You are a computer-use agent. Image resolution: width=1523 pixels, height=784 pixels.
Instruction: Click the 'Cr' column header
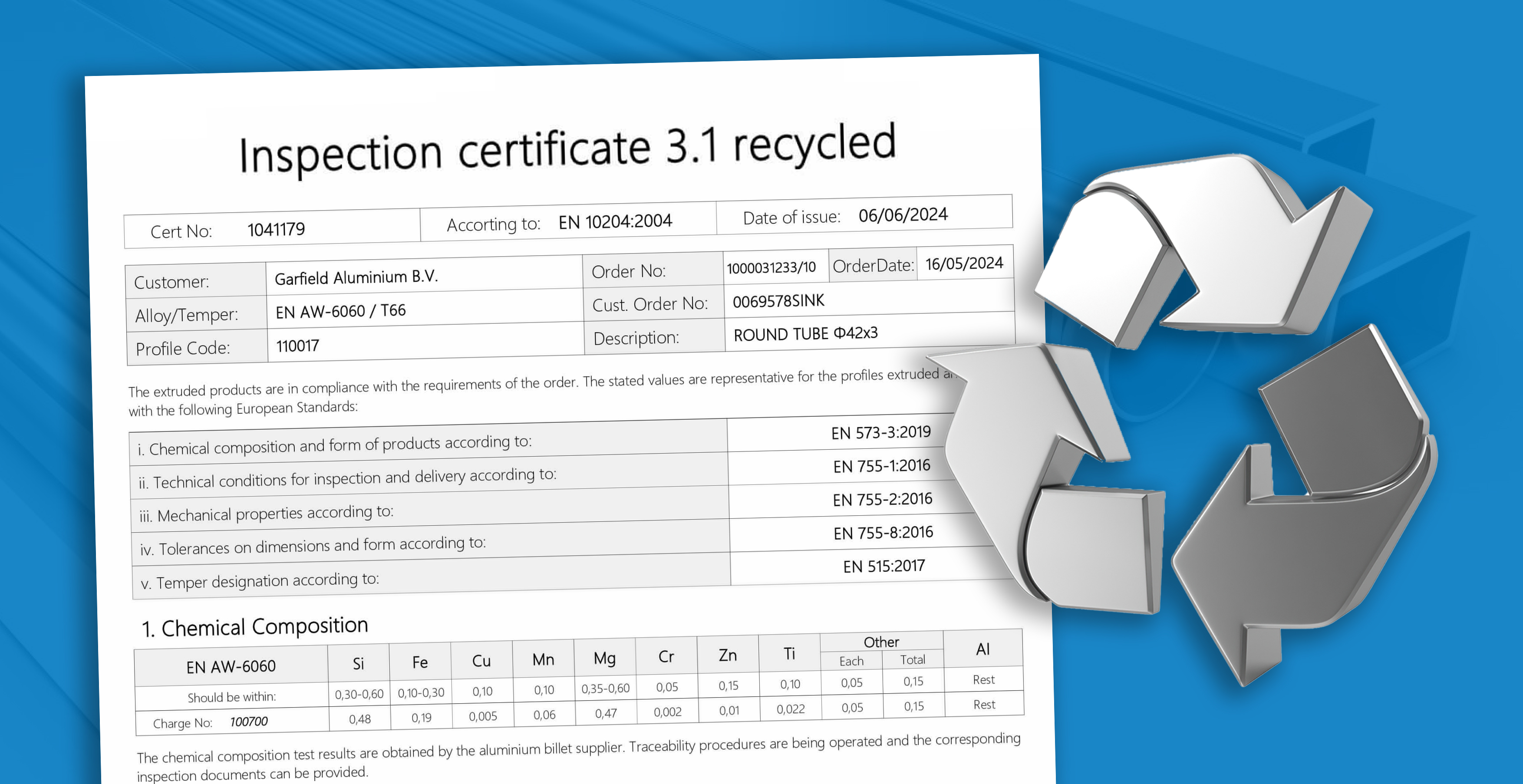point(666,656)
